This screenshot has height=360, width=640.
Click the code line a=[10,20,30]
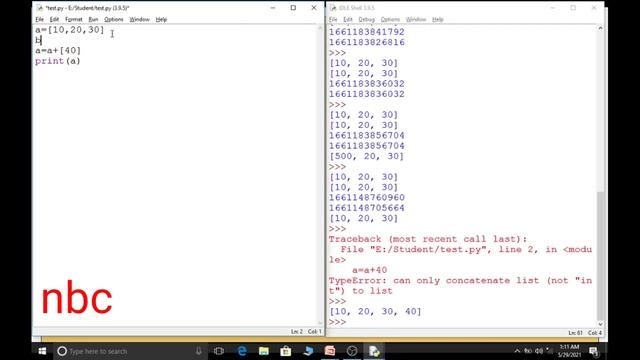pos(70,30)
